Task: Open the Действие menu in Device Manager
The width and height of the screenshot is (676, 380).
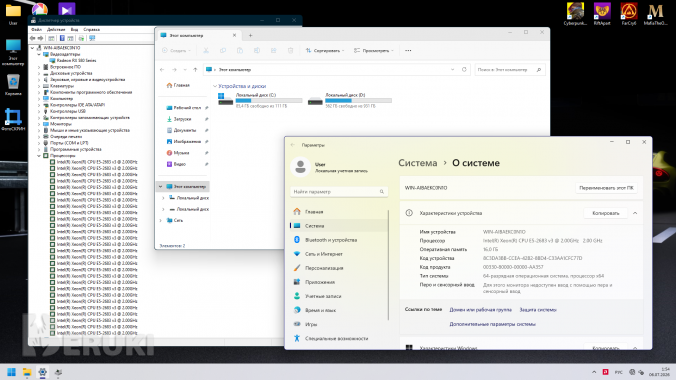Action: (56, 29)
